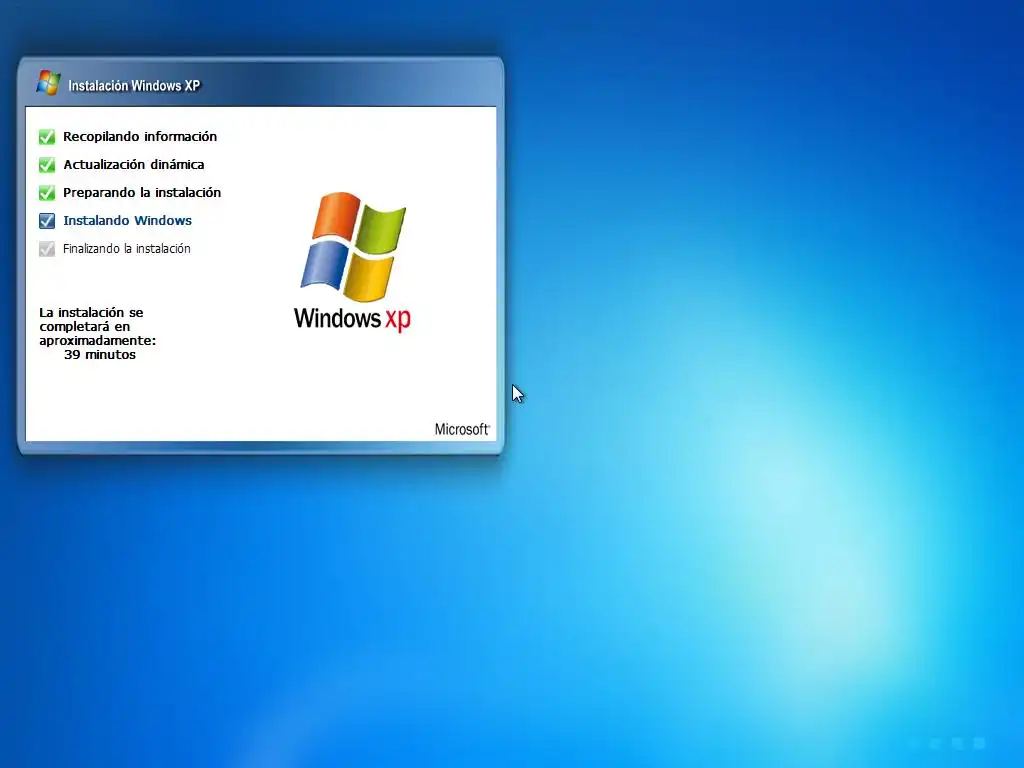Click the 'Recopilando información' step label

tap(140, 136)
